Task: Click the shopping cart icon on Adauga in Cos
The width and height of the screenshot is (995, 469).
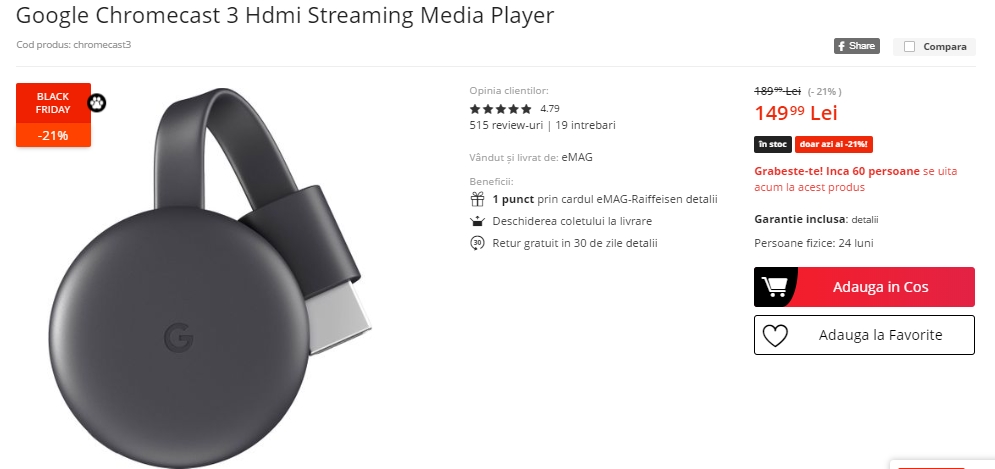Action: (774, 287)
